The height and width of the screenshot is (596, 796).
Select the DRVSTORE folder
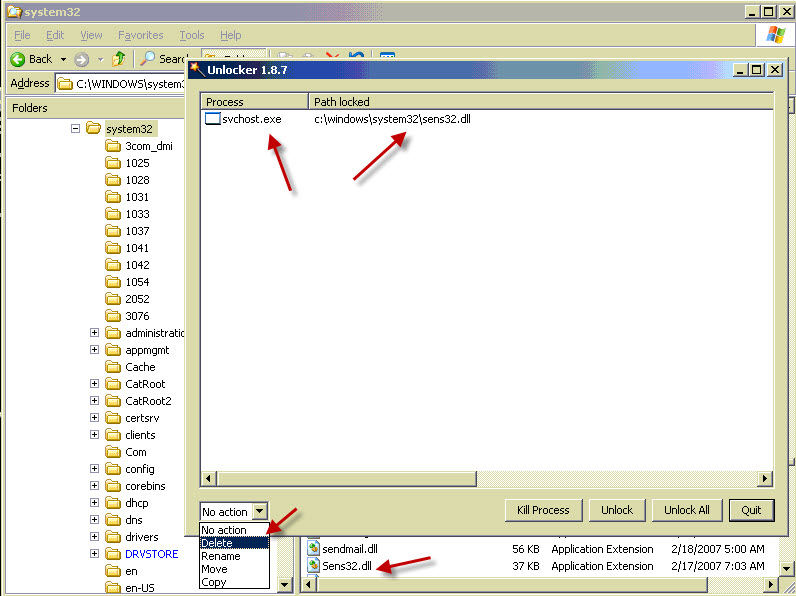151,554
